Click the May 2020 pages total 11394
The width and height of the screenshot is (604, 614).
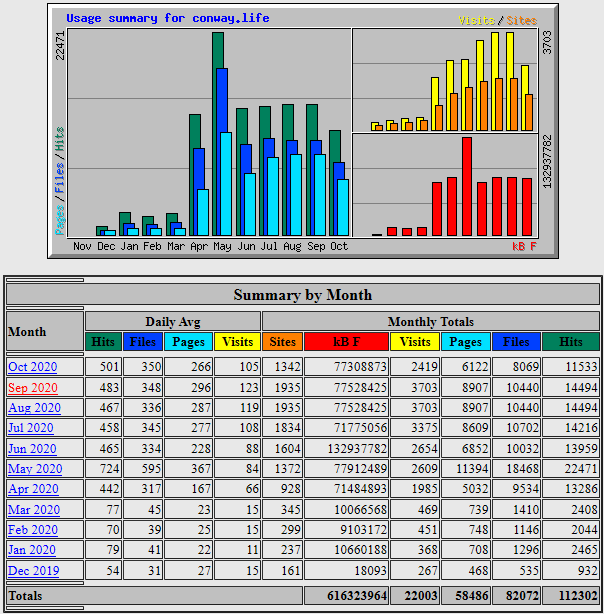click(472, 469)
